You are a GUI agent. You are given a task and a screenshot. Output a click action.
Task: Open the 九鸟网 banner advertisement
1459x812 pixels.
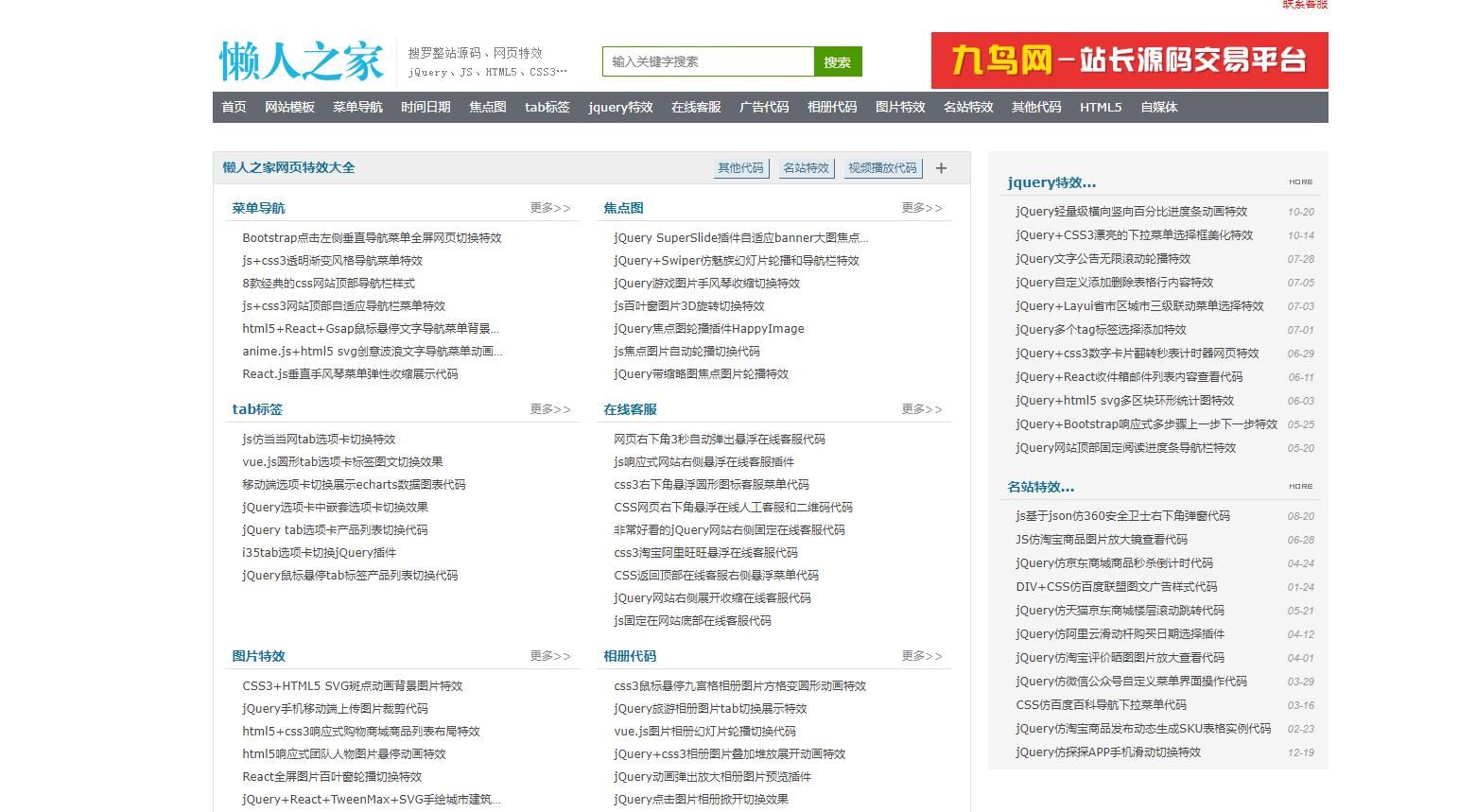(x=1129, y=60)
